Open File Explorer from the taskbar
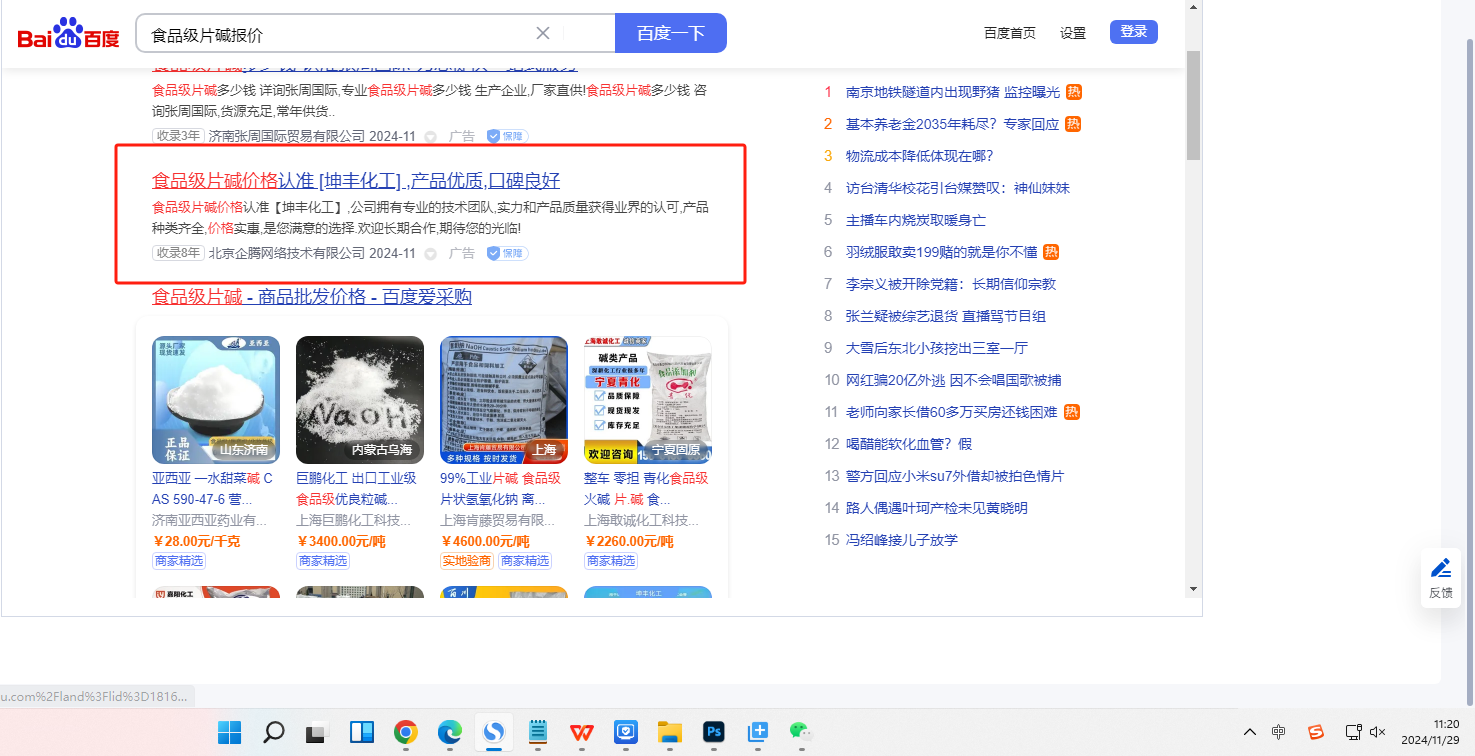This screenshot has height=756, width=1475. click(669, 732)
